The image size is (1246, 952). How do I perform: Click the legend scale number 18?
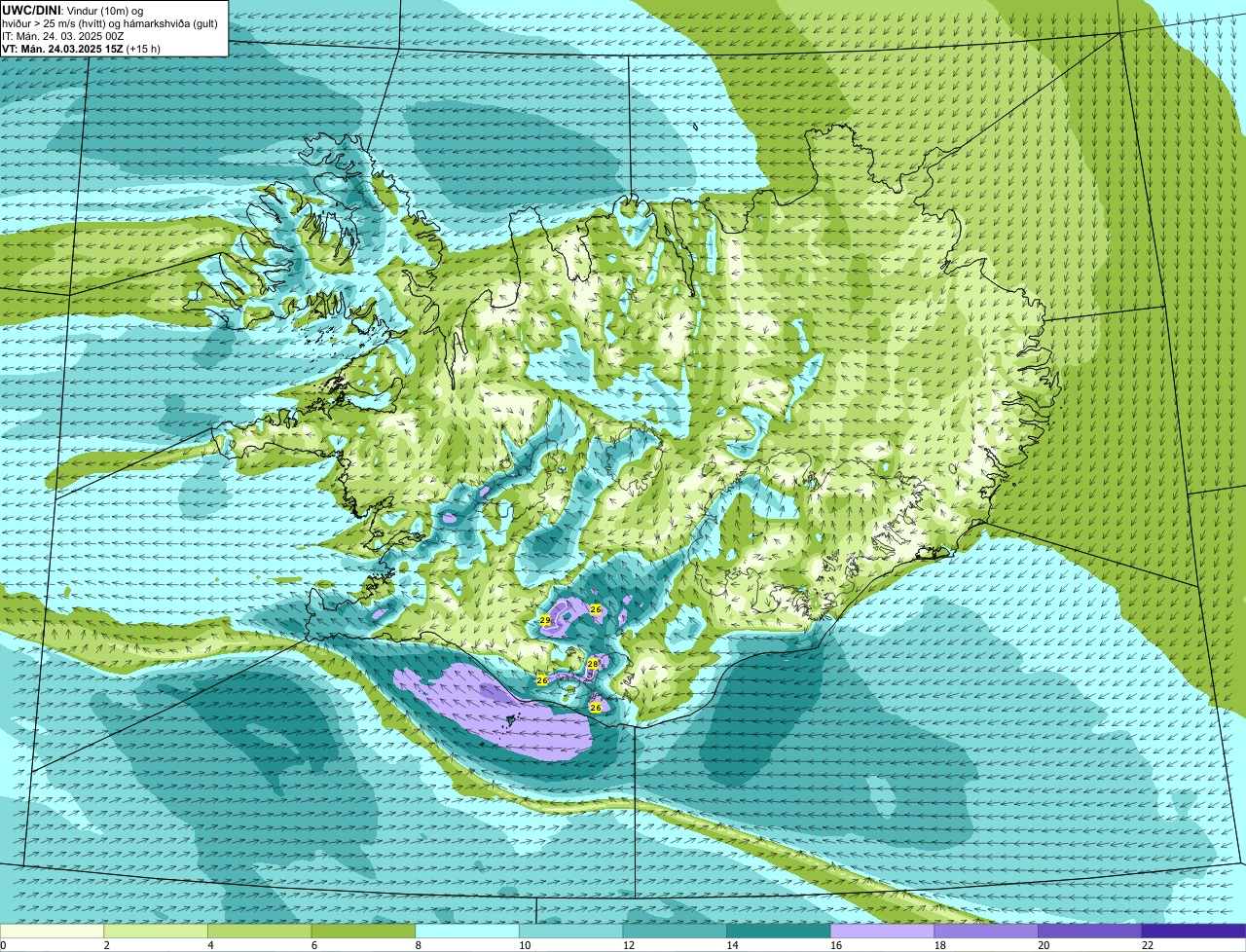coord(940,945)
